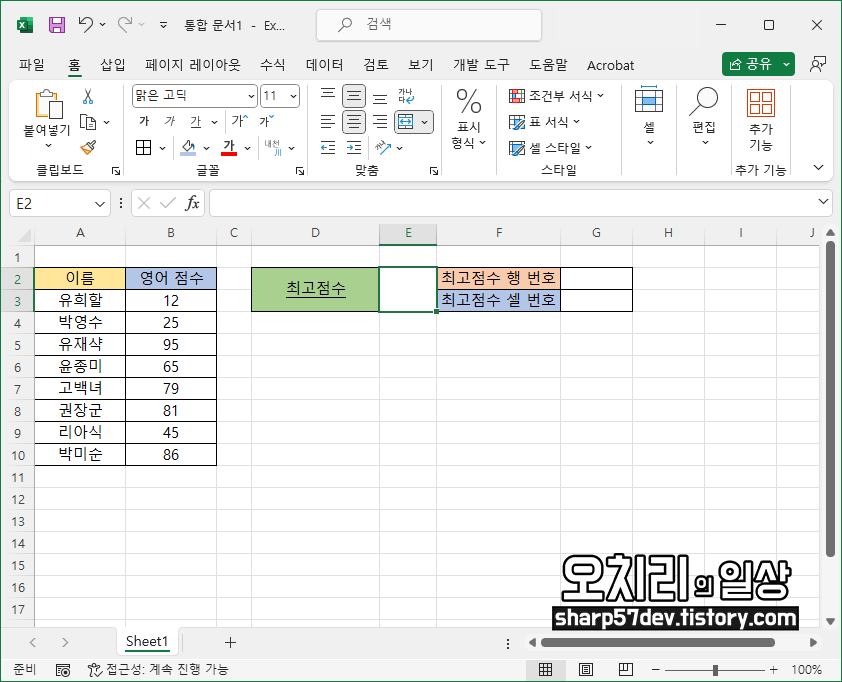Click the merge and center icon
The image size is (842, 682).
(x=405, y=122)
